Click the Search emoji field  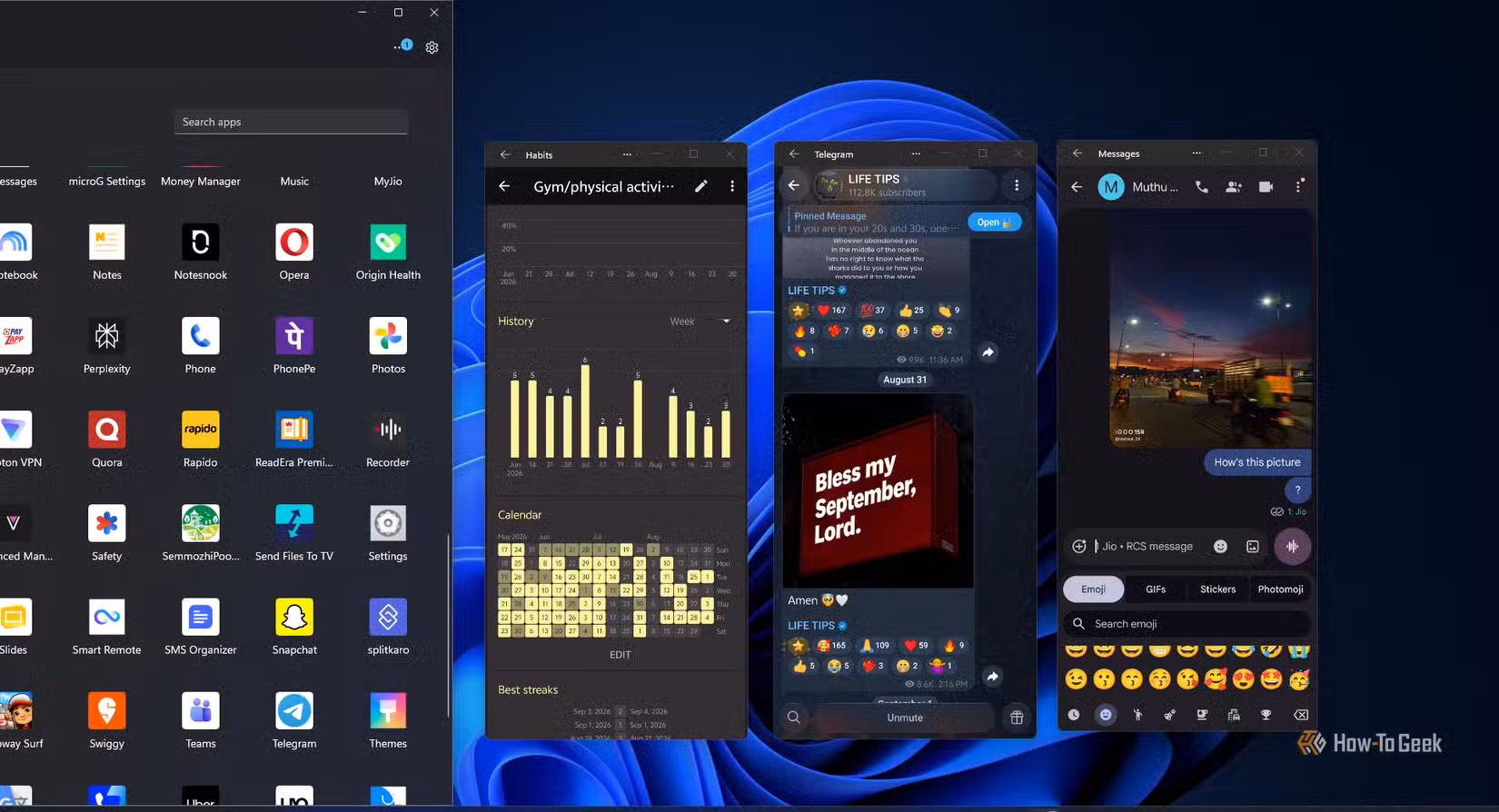pos(1186,624)
